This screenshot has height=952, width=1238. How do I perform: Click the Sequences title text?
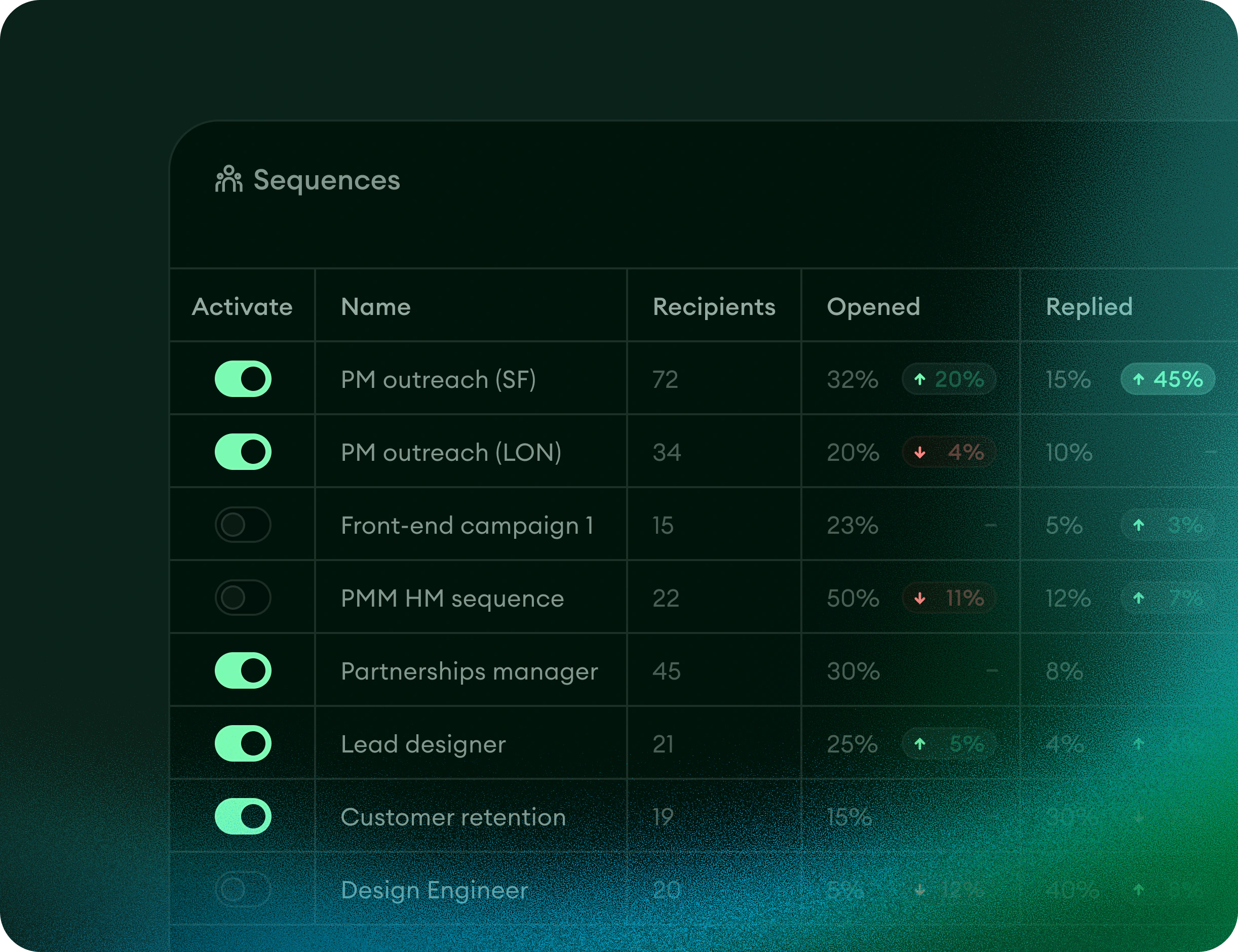(x=327, y=180)
